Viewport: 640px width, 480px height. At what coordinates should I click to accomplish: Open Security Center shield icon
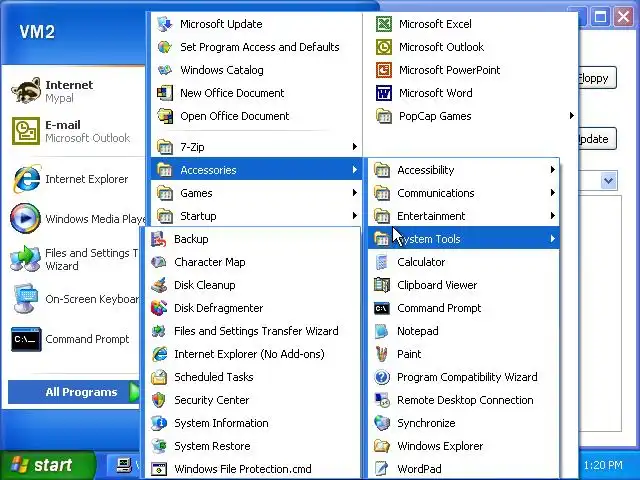click(x=158, y=400)
